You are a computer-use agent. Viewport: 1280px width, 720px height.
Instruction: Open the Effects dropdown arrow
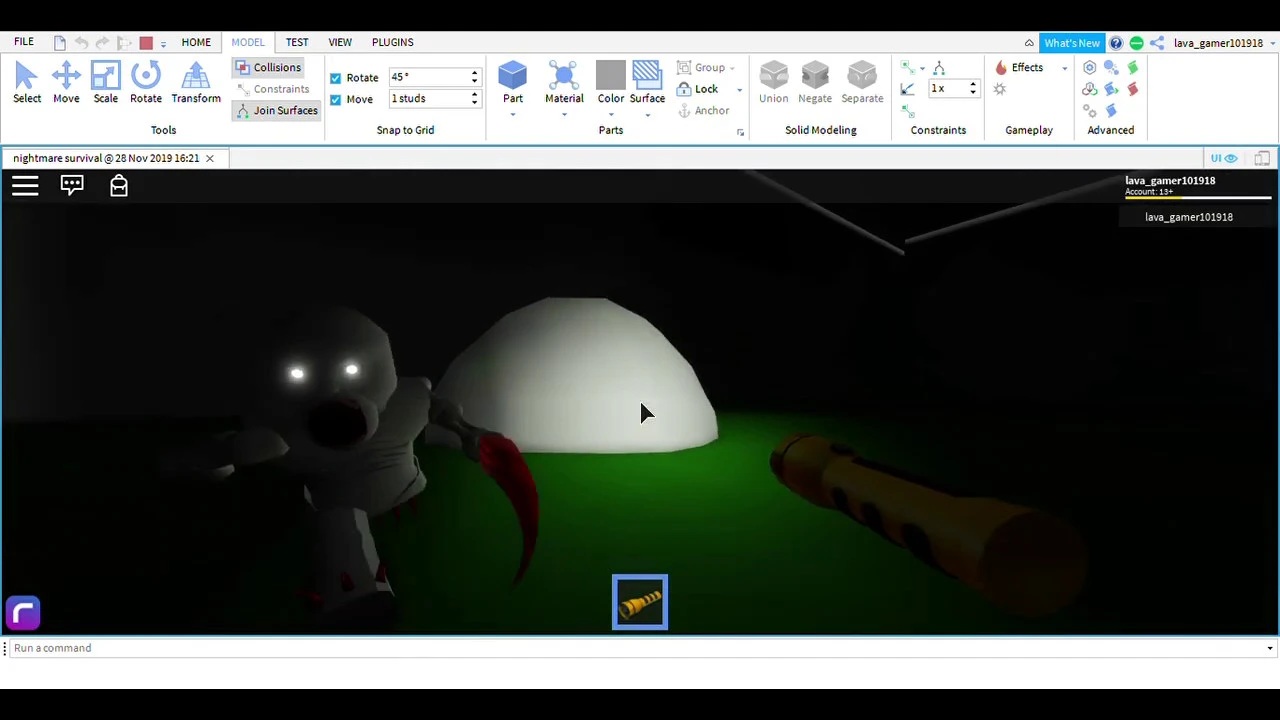point(1064,68)
